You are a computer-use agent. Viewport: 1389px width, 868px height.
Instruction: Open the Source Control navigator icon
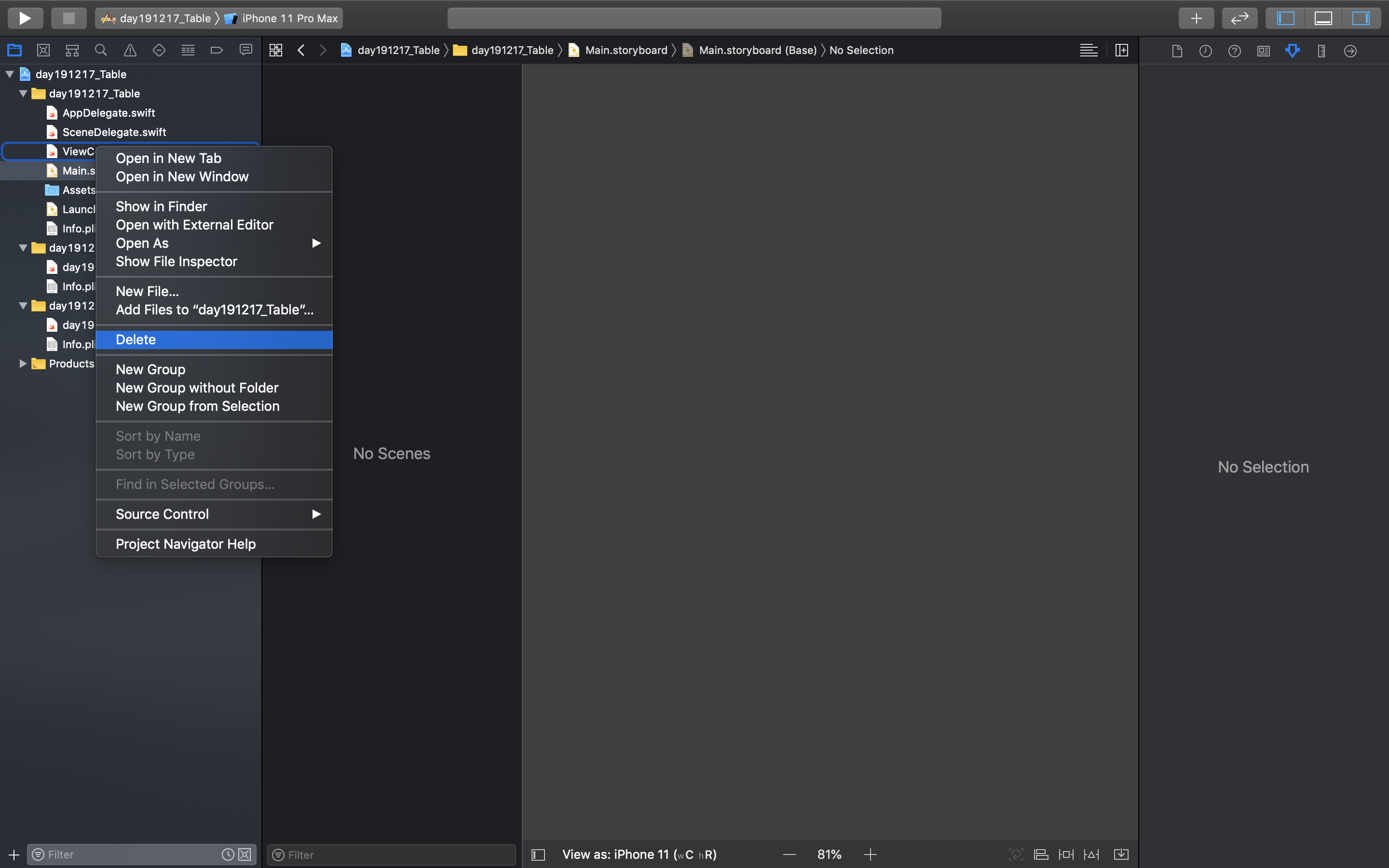coord(43,51)
